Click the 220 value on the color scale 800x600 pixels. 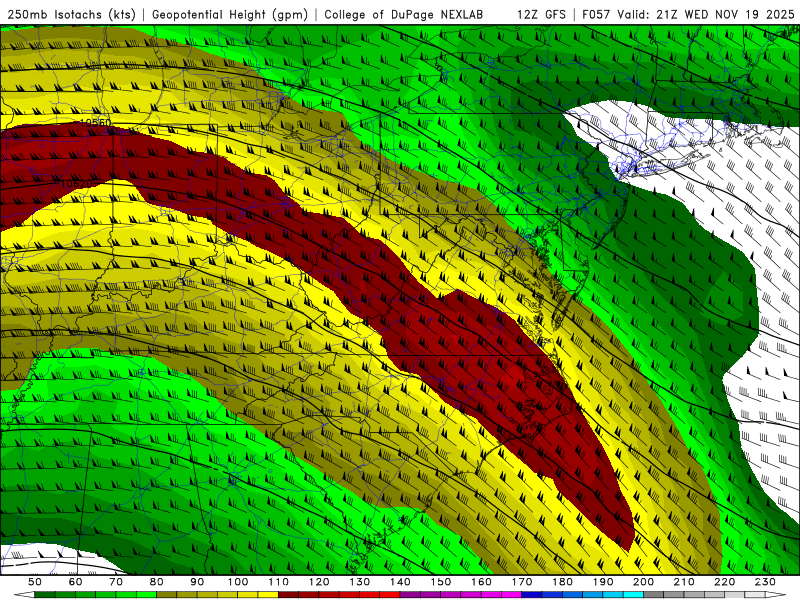pyautogui.click(x=724, y=582)
